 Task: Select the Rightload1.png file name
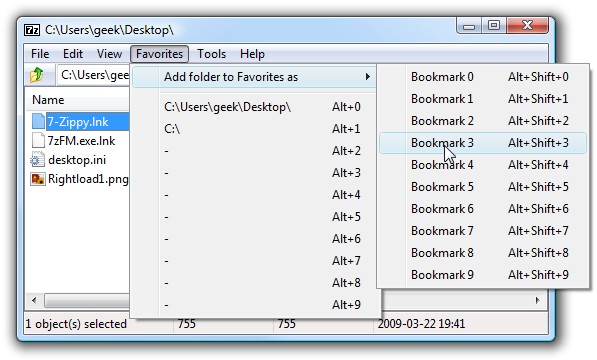pyautogui.click(x=88, y=179)
